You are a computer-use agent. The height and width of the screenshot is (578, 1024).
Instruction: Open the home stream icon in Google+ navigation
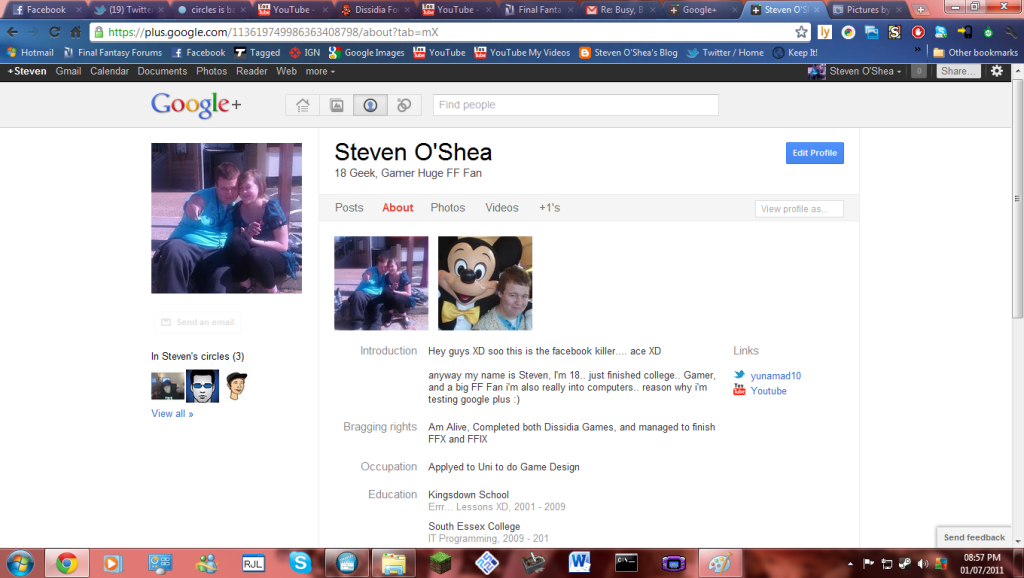pos(301,104)
